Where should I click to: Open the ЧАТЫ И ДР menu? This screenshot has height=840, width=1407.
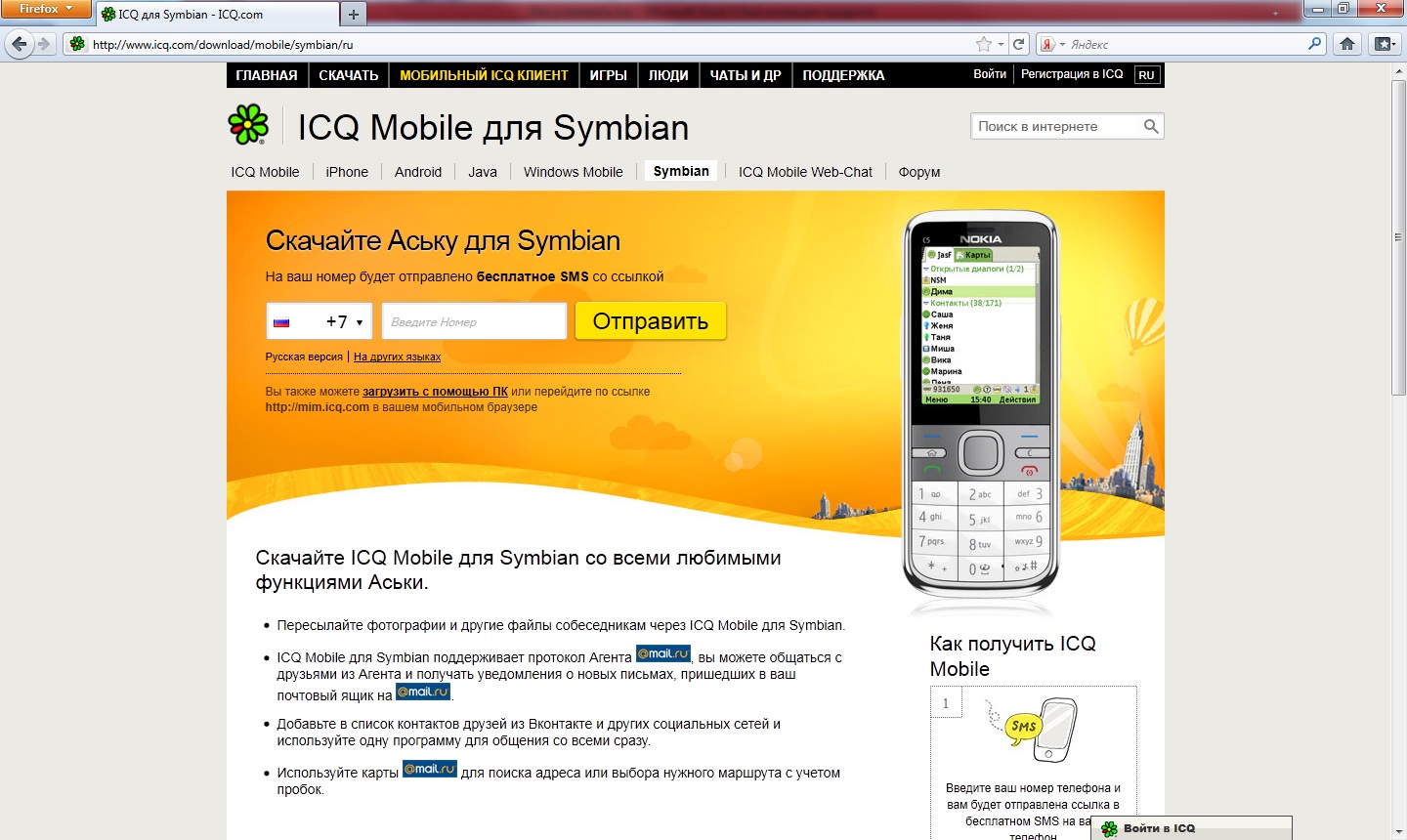pos(746,75)
